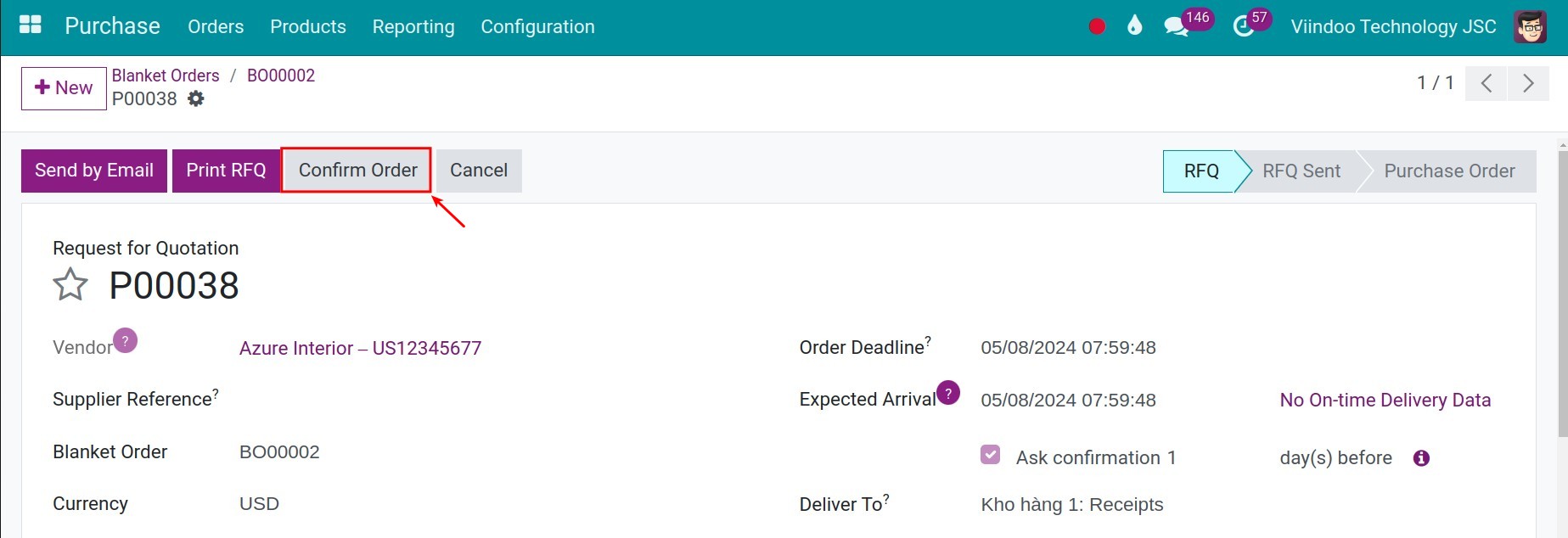Open the activities clock icon
Screen dimensions: 1568x538
click(1243, 27)
